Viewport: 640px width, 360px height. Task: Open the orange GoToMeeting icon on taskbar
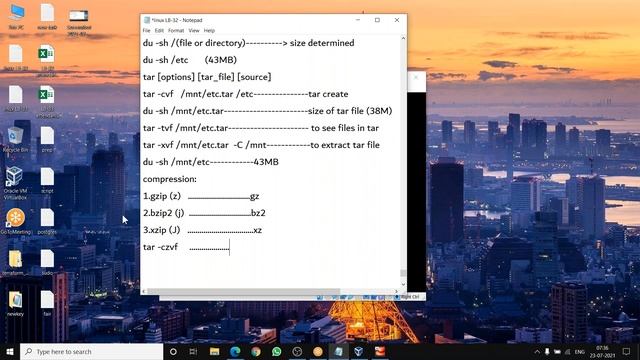(318, 351)
